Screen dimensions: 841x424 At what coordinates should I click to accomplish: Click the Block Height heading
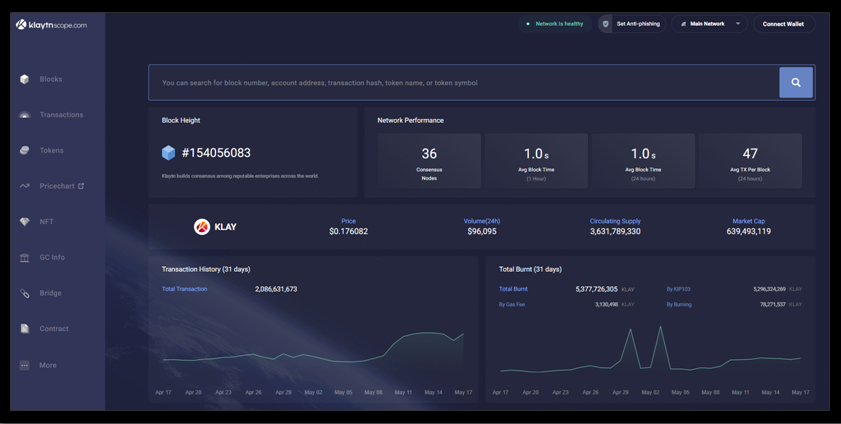[x=181, y=120]
